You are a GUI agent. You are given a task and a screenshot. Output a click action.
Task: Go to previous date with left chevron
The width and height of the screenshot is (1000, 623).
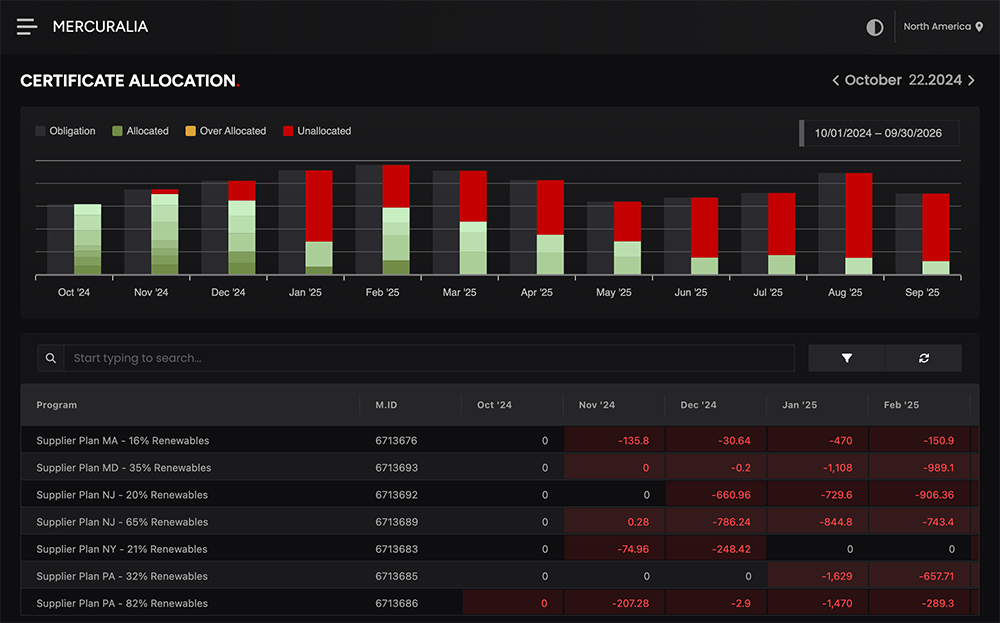pyautogui.click(x=836, y=80)
